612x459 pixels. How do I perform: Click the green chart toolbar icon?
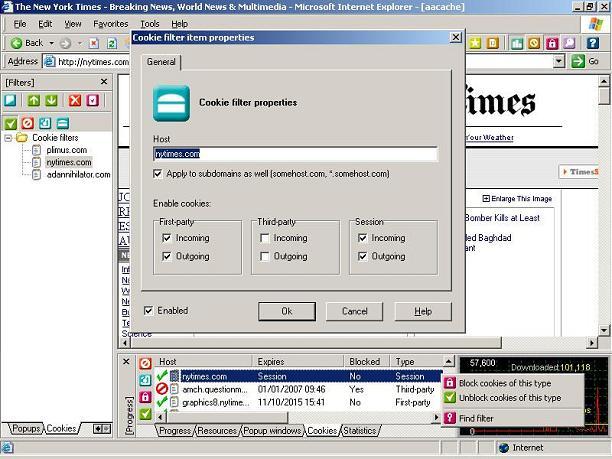(517, 43)
